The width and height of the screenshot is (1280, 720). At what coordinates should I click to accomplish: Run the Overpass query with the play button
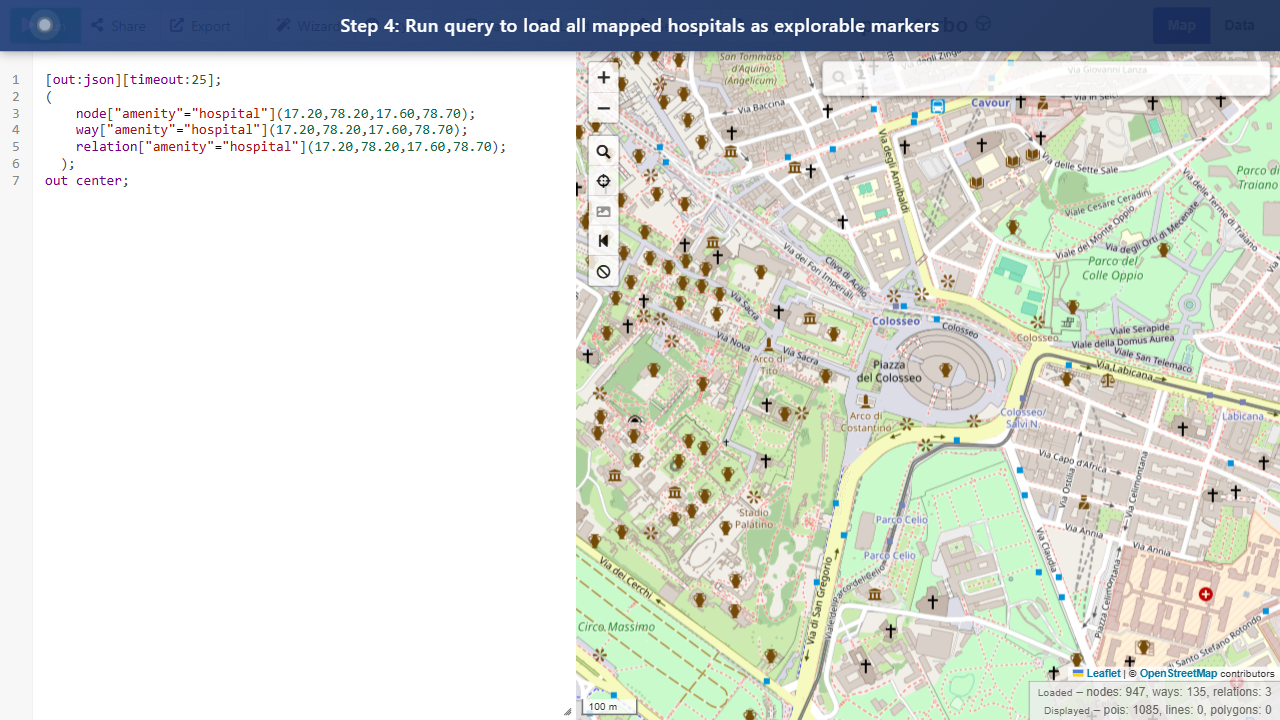tap(45, 25)
